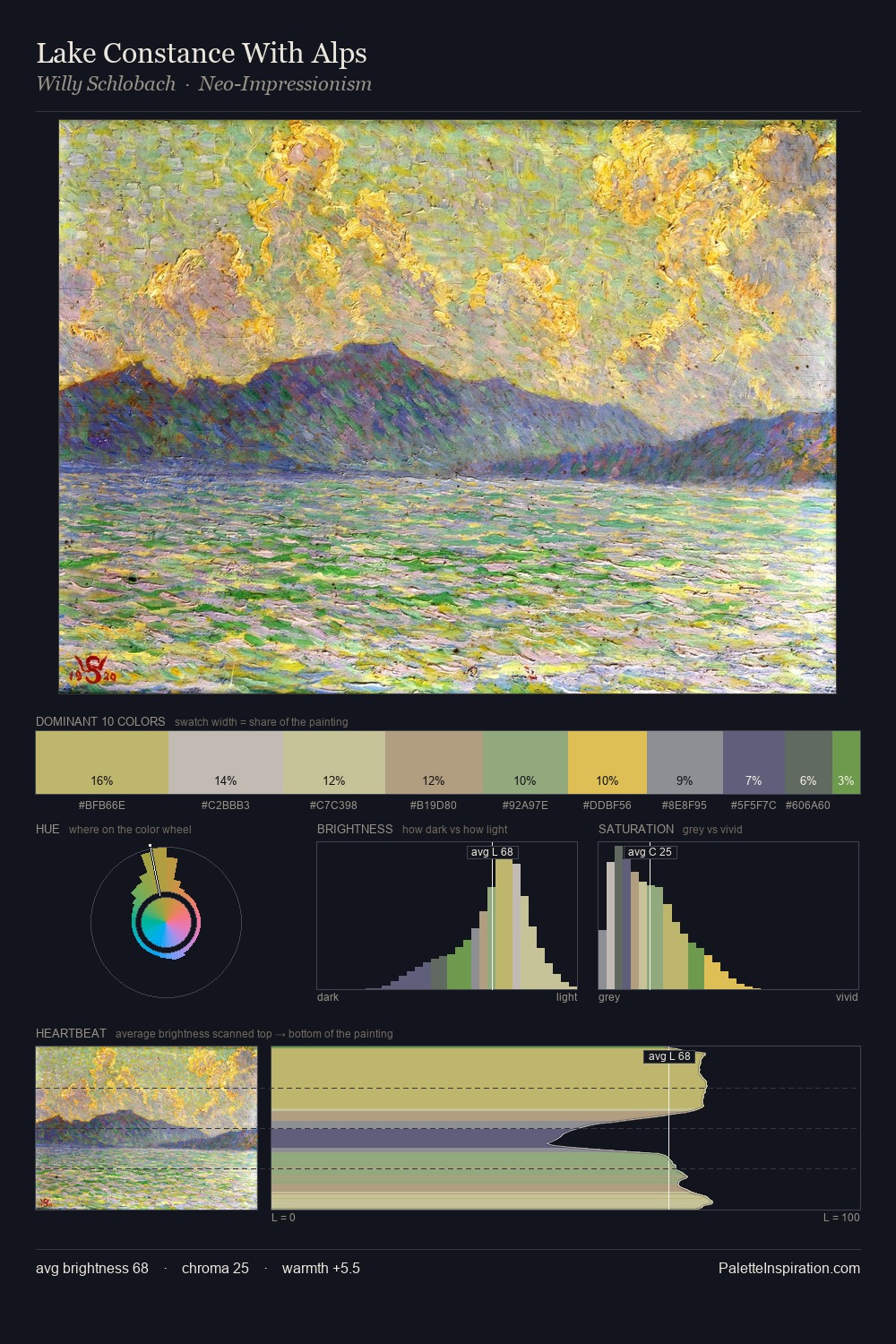This screenshot has width=896, height=1344.
Task: Click the 'avg C 25' marker label
Action: [650, 852]
